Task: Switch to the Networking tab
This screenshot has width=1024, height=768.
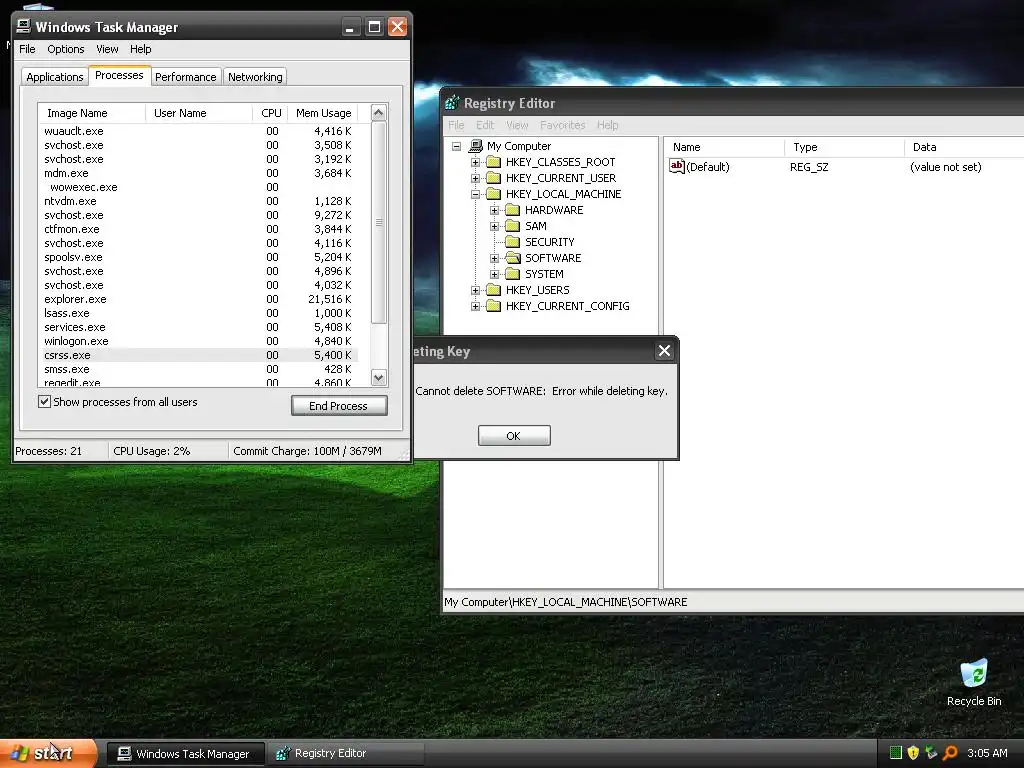Action: click(x=255, y=77)
